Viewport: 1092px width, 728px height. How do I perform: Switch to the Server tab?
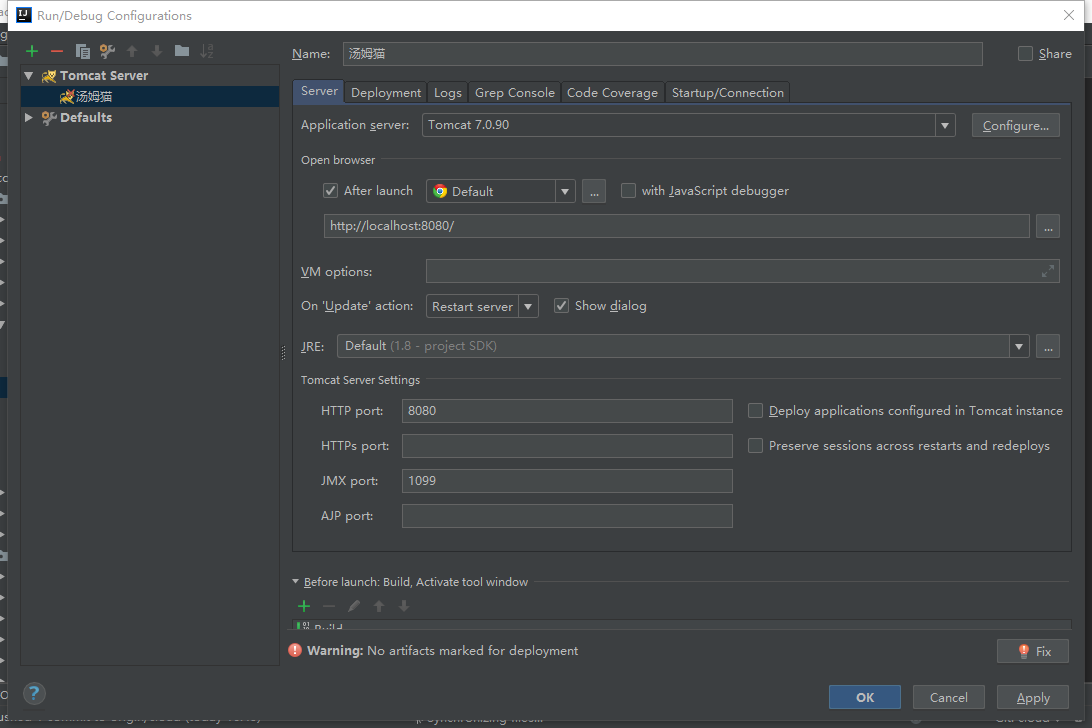click(320, 91)
